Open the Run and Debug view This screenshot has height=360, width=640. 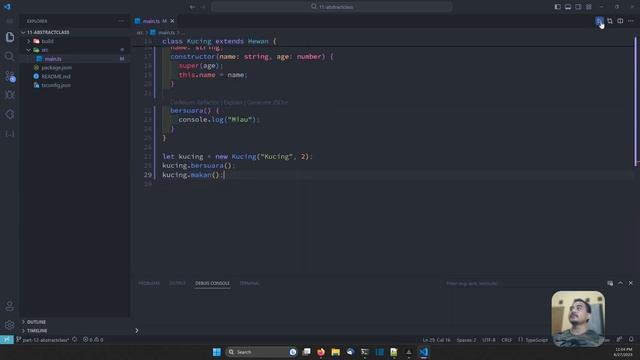click(x=10, y=95)
